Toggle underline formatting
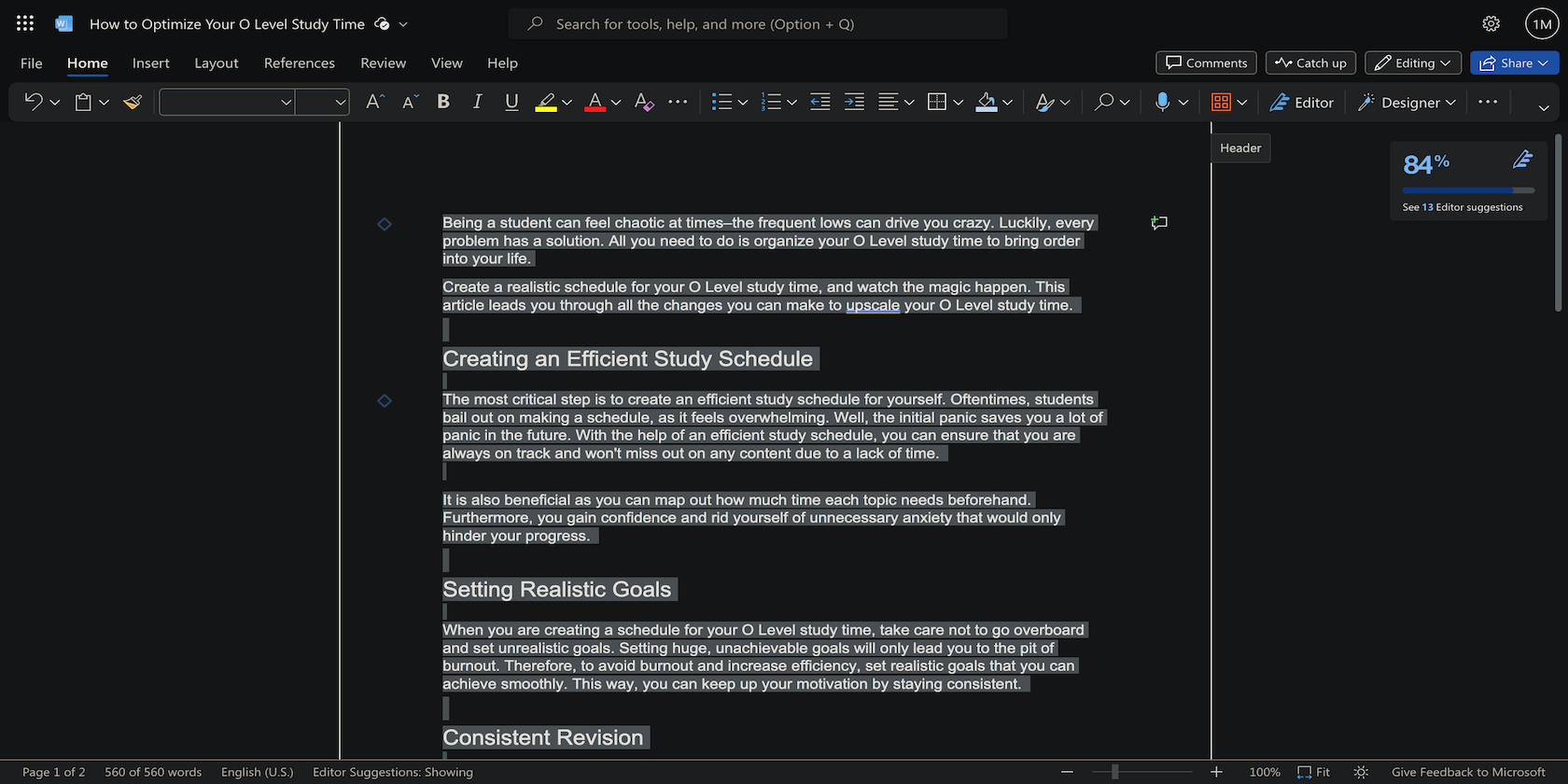This screenshot has height=784, width=1568. (x=511, y=102)
